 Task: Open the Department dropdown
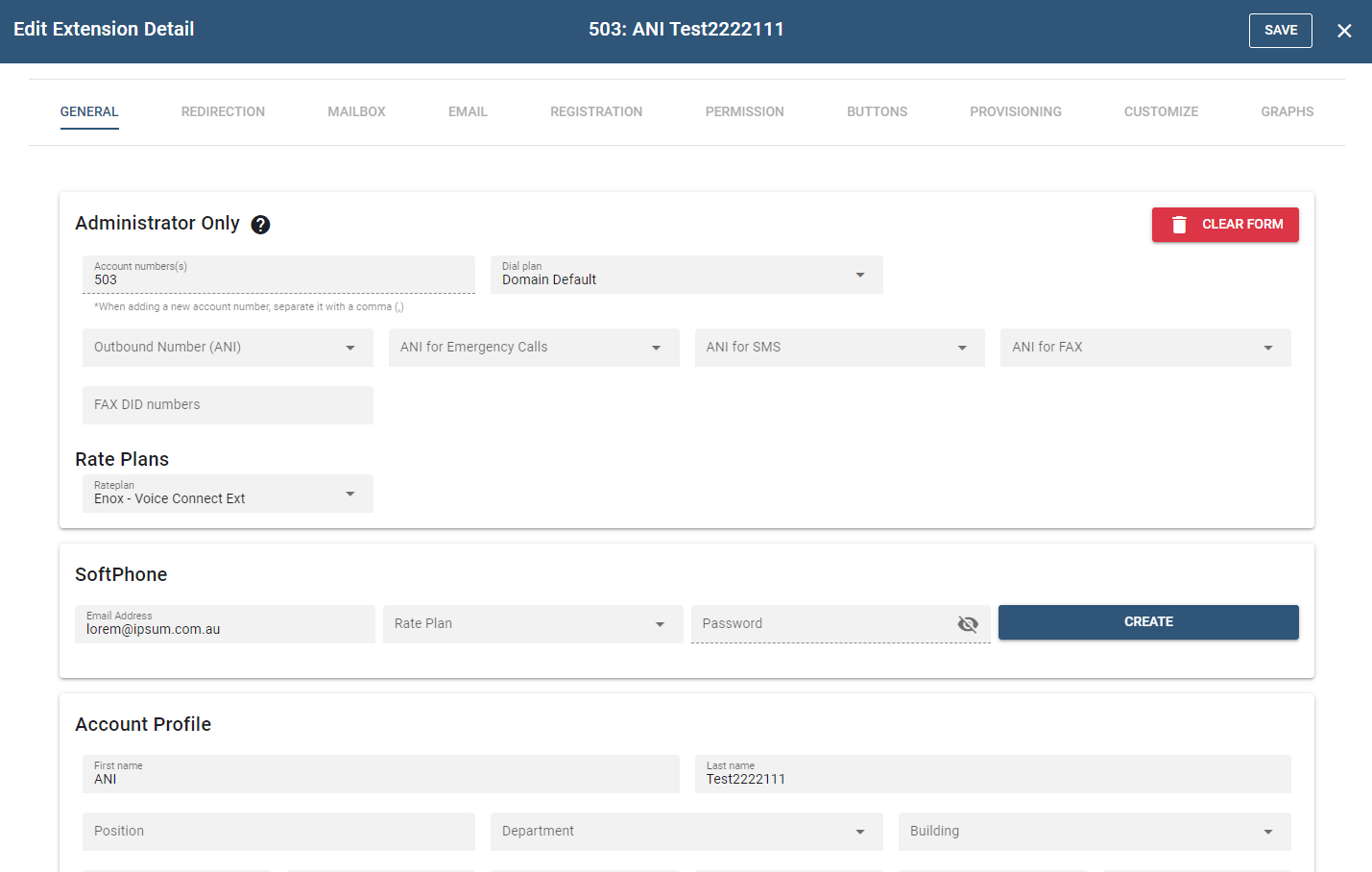pyautogui.click(x=686, y=832)
